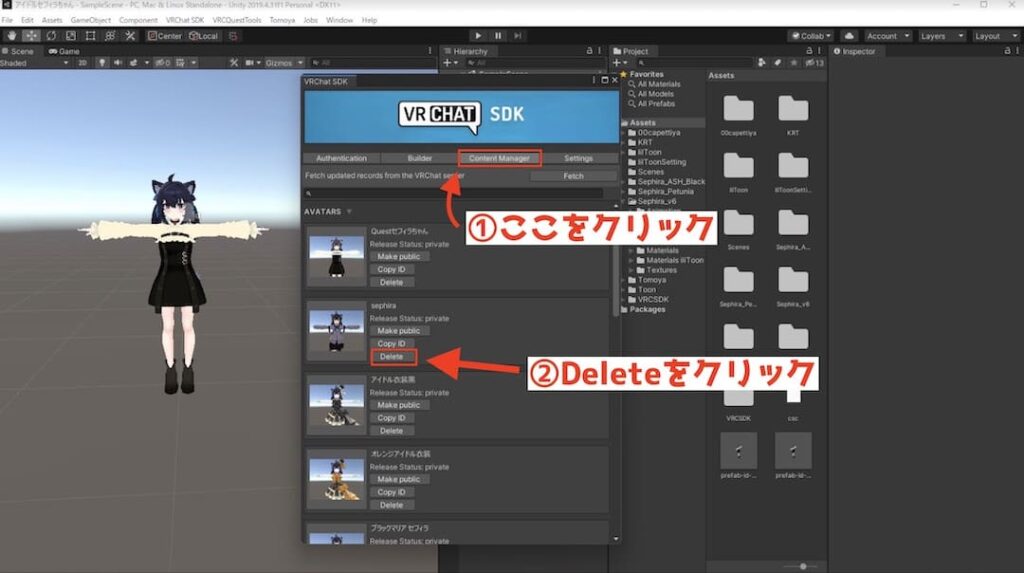Focus the VRChat SDK content search field
The height and width of the screenshot is (573, 1024).
tap(453, 193)
